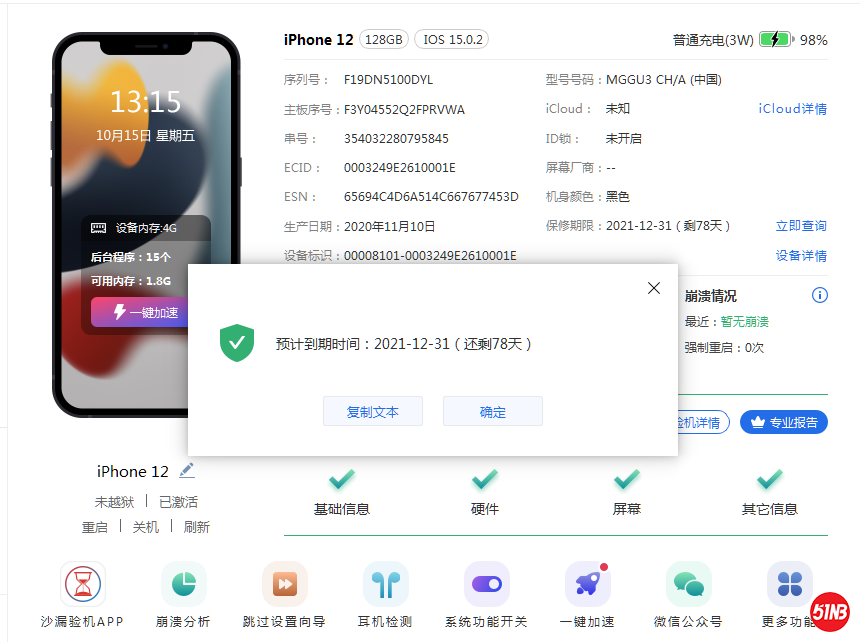
Task: Click the 关机 link
Action: (x=146, y=527)
